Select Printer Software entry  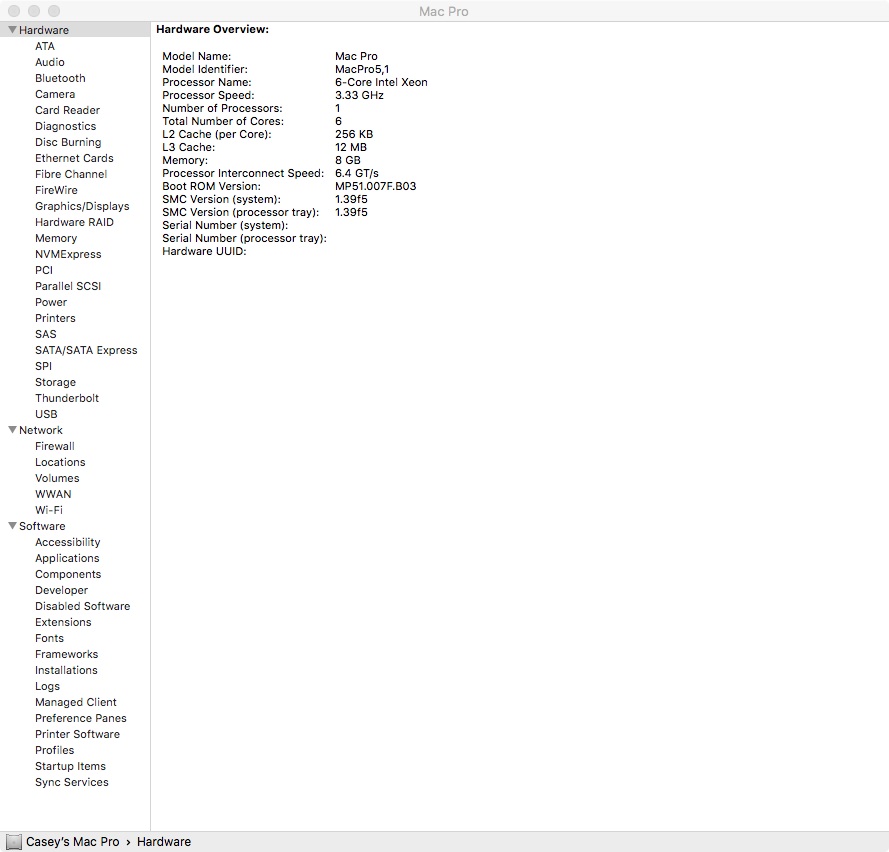[x=77, y=734]
